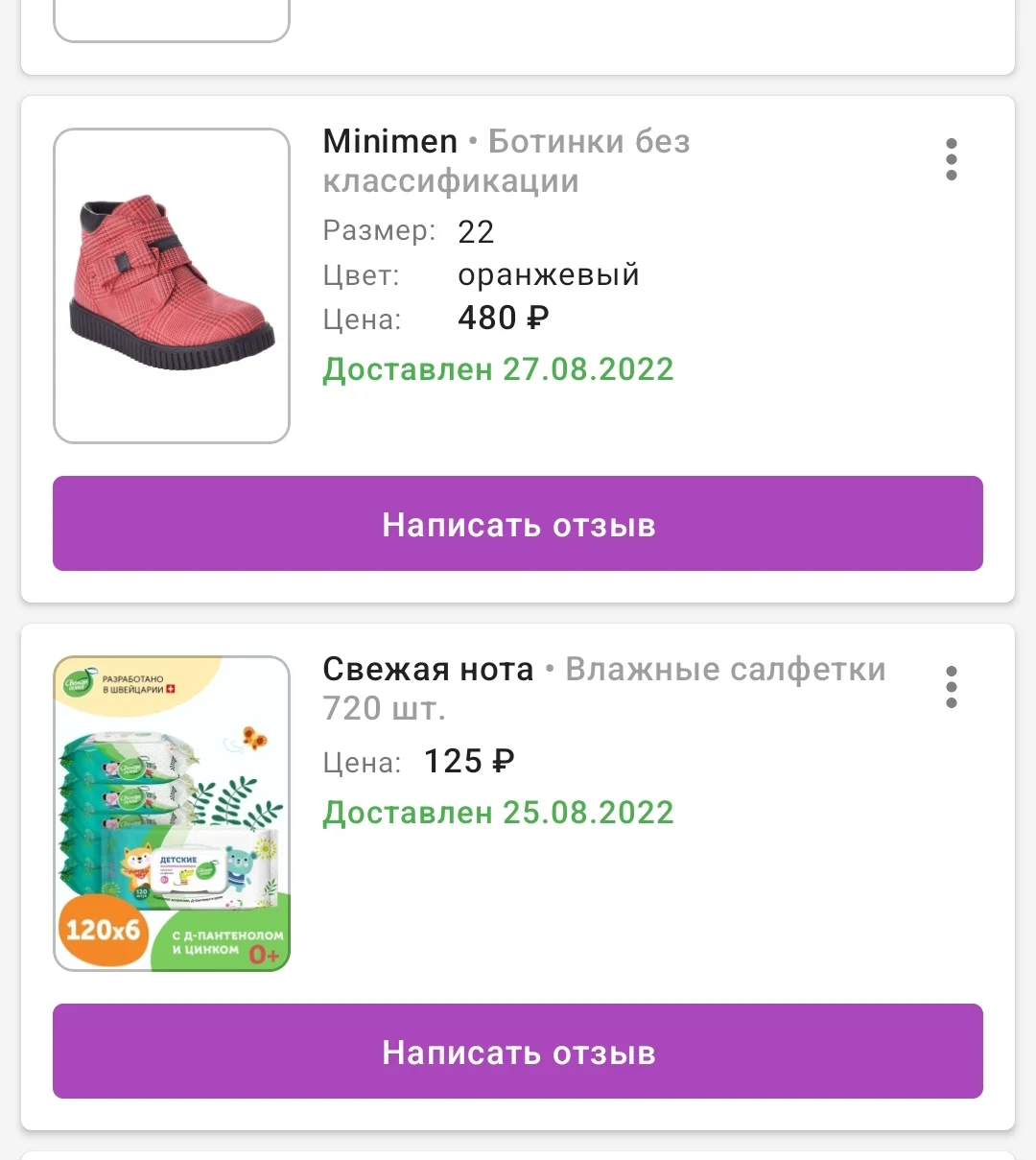Viewport: 1036px width, 1160px height.
Task: Tap the Свежая нота wipes product image
Action: tap(172, 814)
